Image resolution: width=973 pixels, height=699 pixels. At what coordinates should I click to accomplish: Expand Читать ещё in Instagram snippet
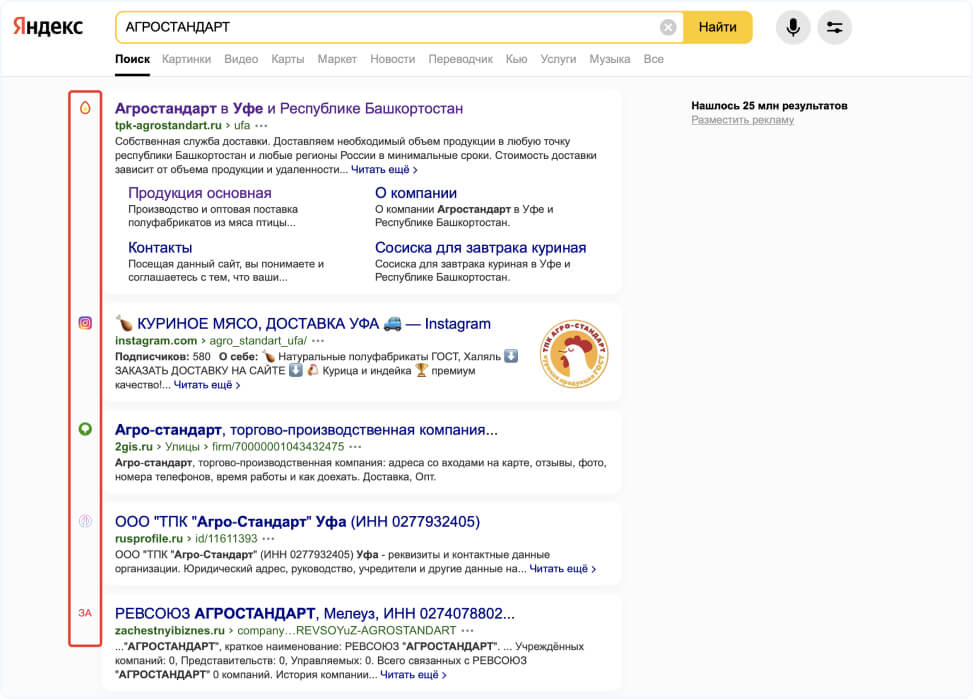click(x=207, y=385)
